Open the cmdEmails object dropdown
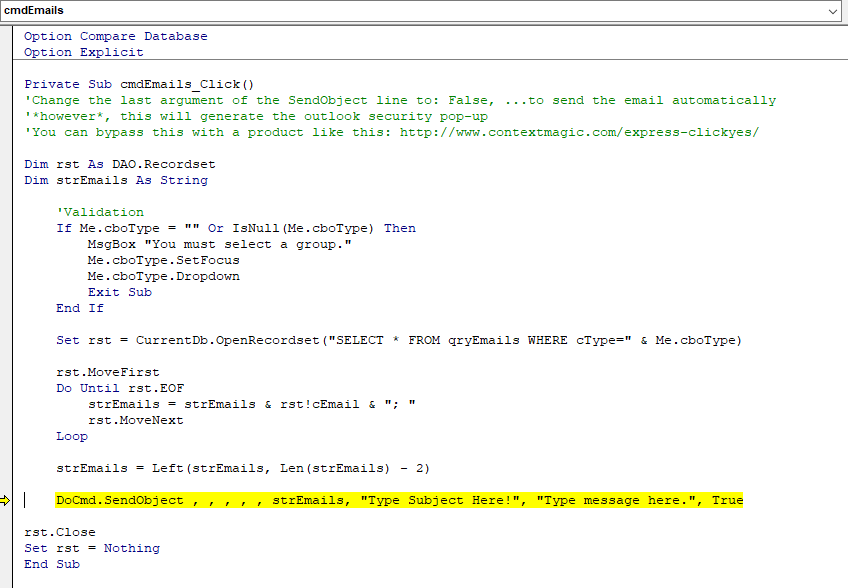This screenshot has width=848, height=588. (832, 11)
